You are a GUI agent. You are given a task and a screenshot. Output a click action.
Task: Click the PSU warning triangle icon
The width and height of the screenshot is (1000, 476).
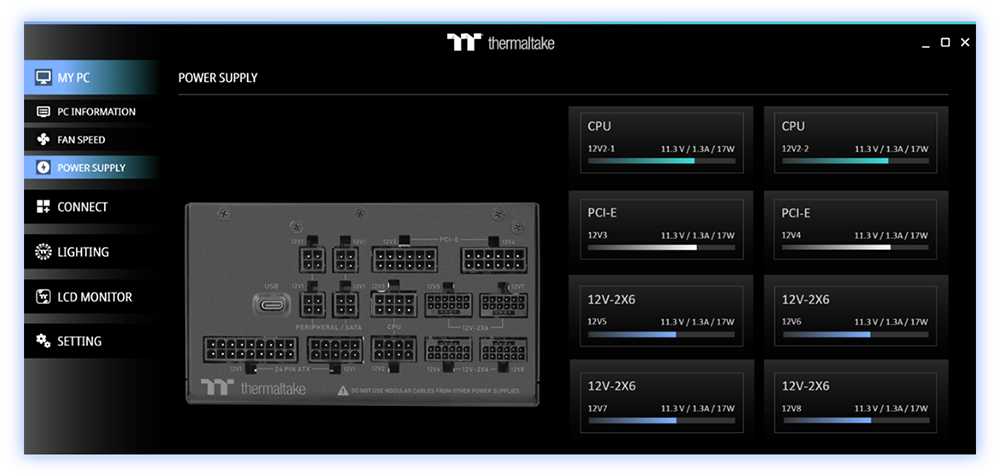coord(343,390)
